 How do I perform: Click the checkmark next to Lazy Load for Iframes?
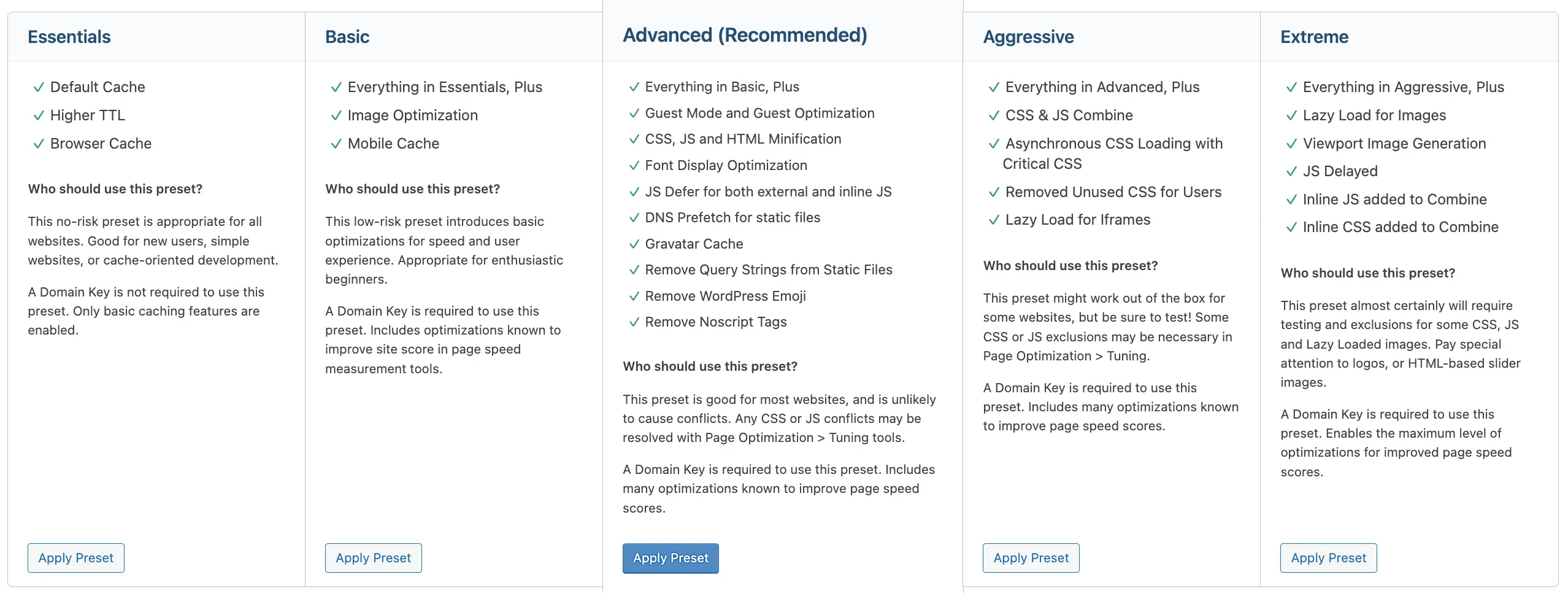click(994, 220)
